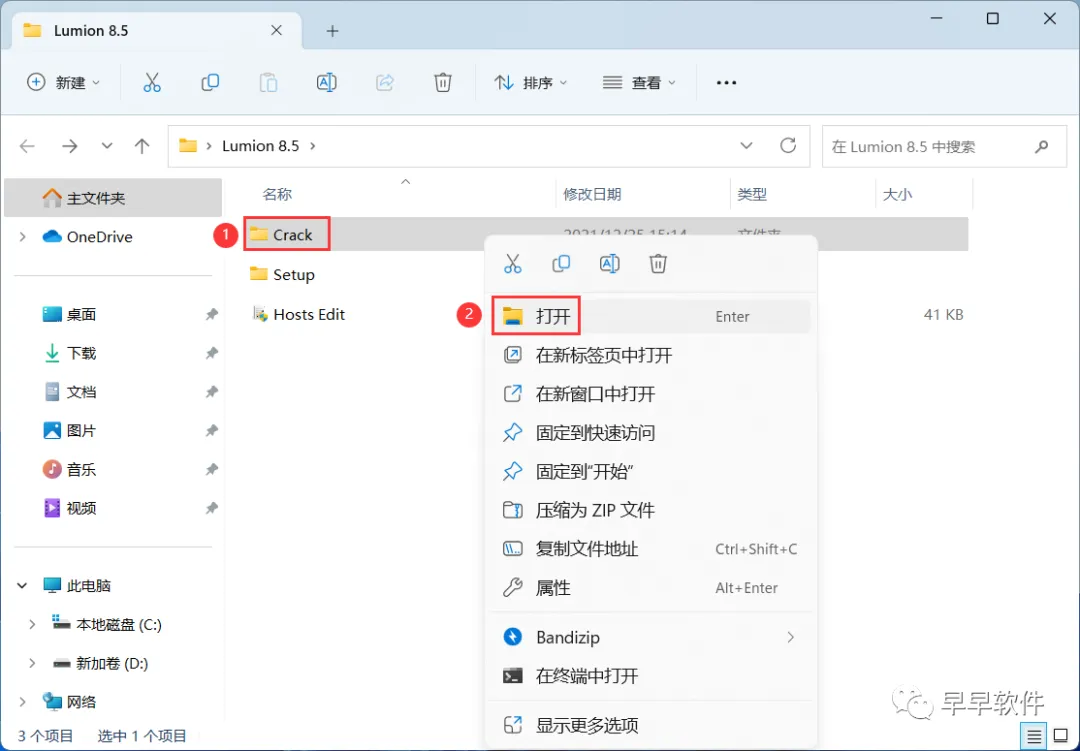Choose 固定到"开始" menu item
1080x751 pixels.
coord(650,472)
